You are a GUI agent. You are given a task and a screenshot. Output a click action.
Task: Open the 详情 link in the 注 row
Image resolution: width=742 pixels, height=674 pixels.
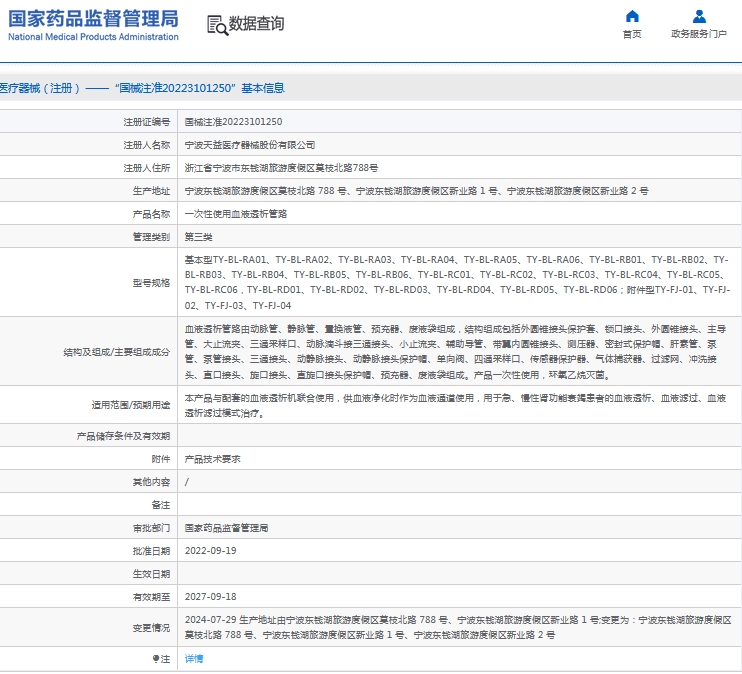tap(194, 659)
